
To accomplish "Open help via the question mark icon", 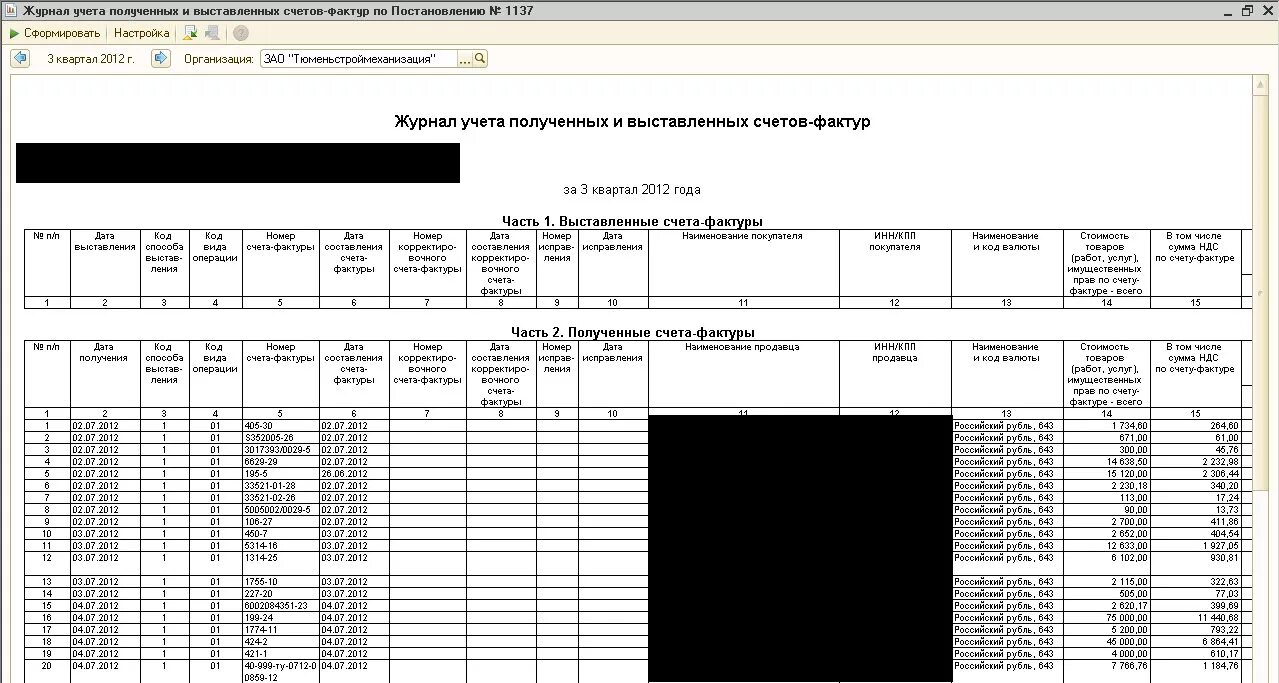I will (x=241, y=33).
